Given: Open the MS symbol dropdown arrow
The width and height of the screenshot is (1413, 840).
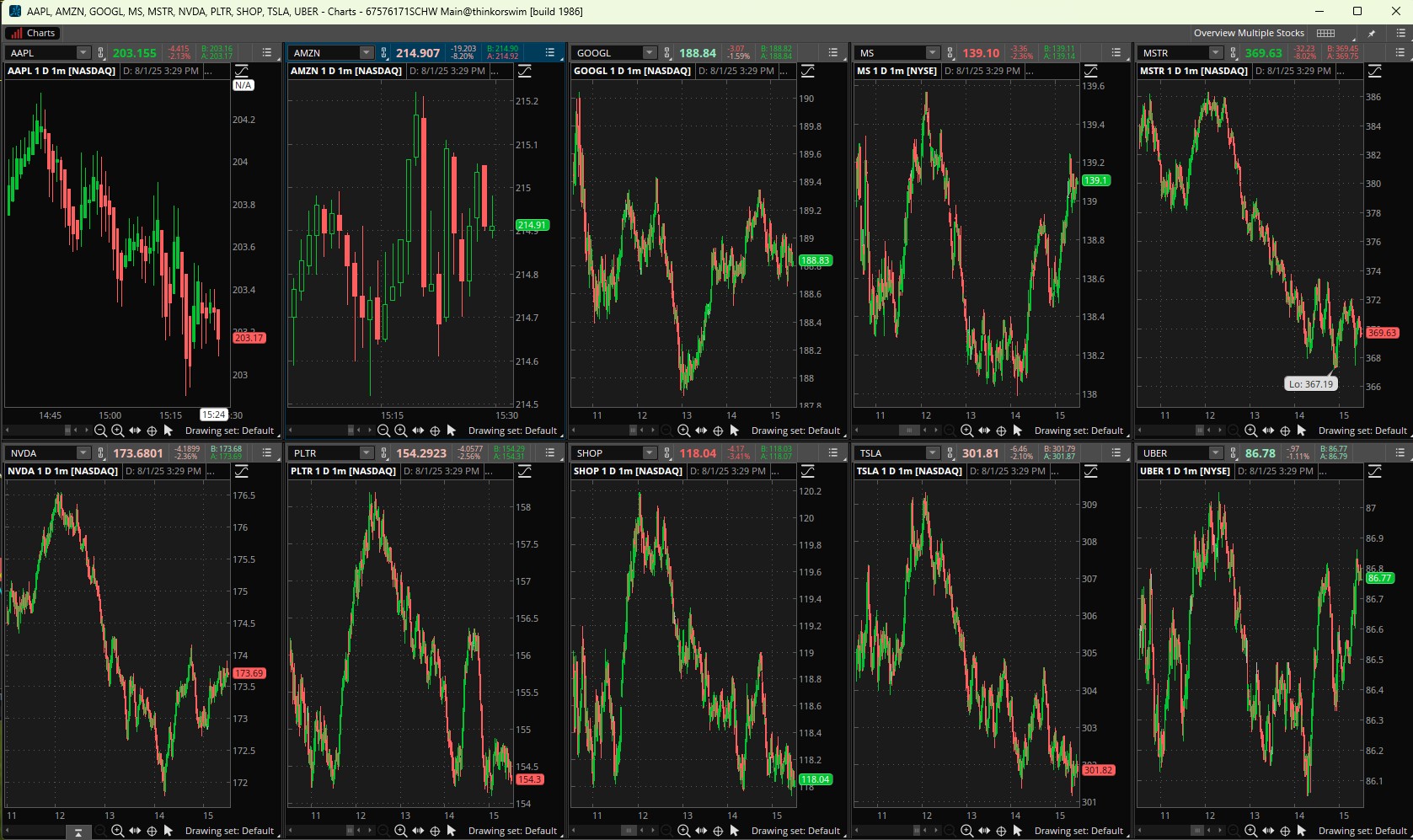Looking at the screenshot, I should (x=932, y=52).
